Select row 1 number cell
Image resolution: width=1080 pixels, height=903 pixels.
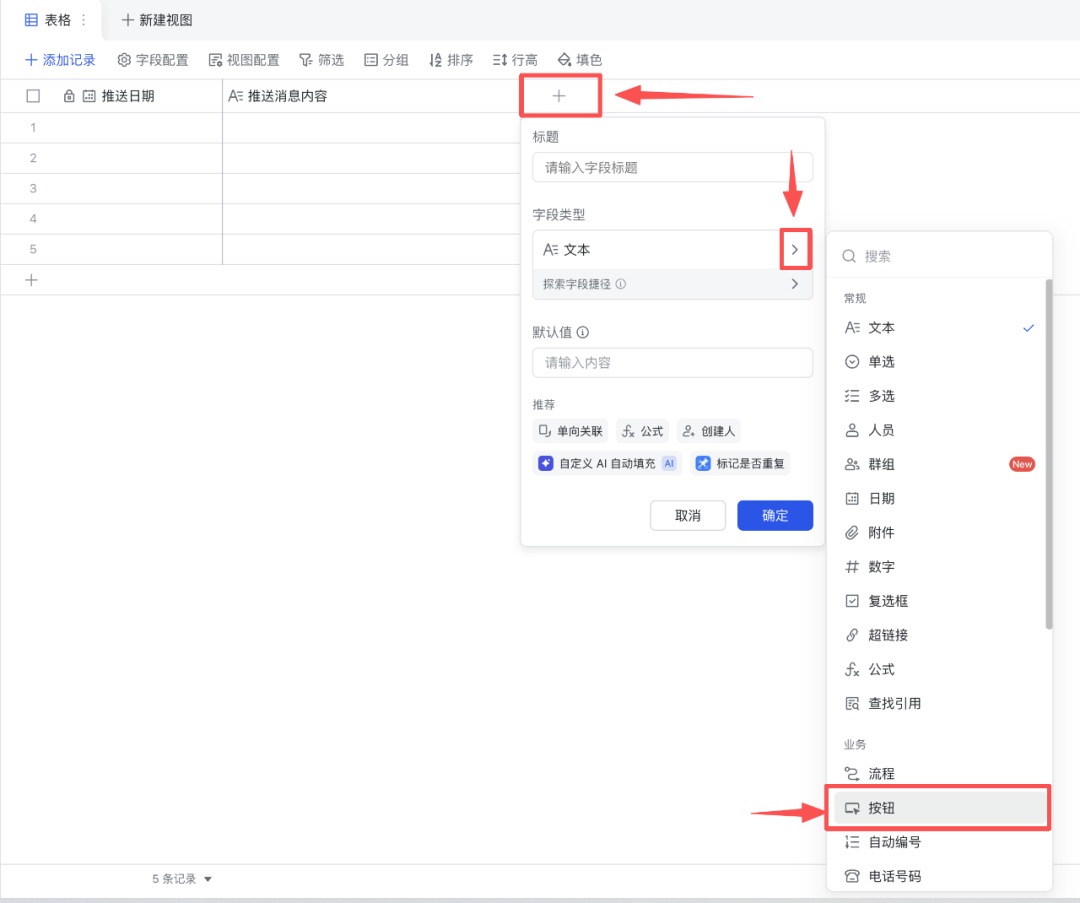coord(33,127)
